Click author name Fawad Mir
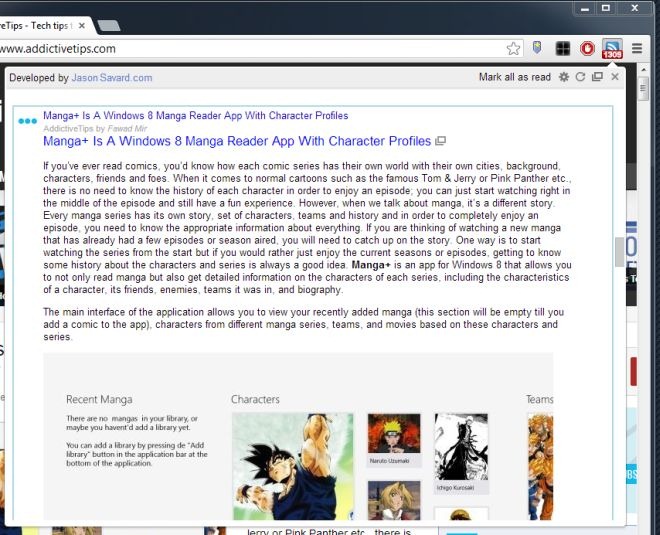Viewport: 660px width, 535px height. pos(127,129)
